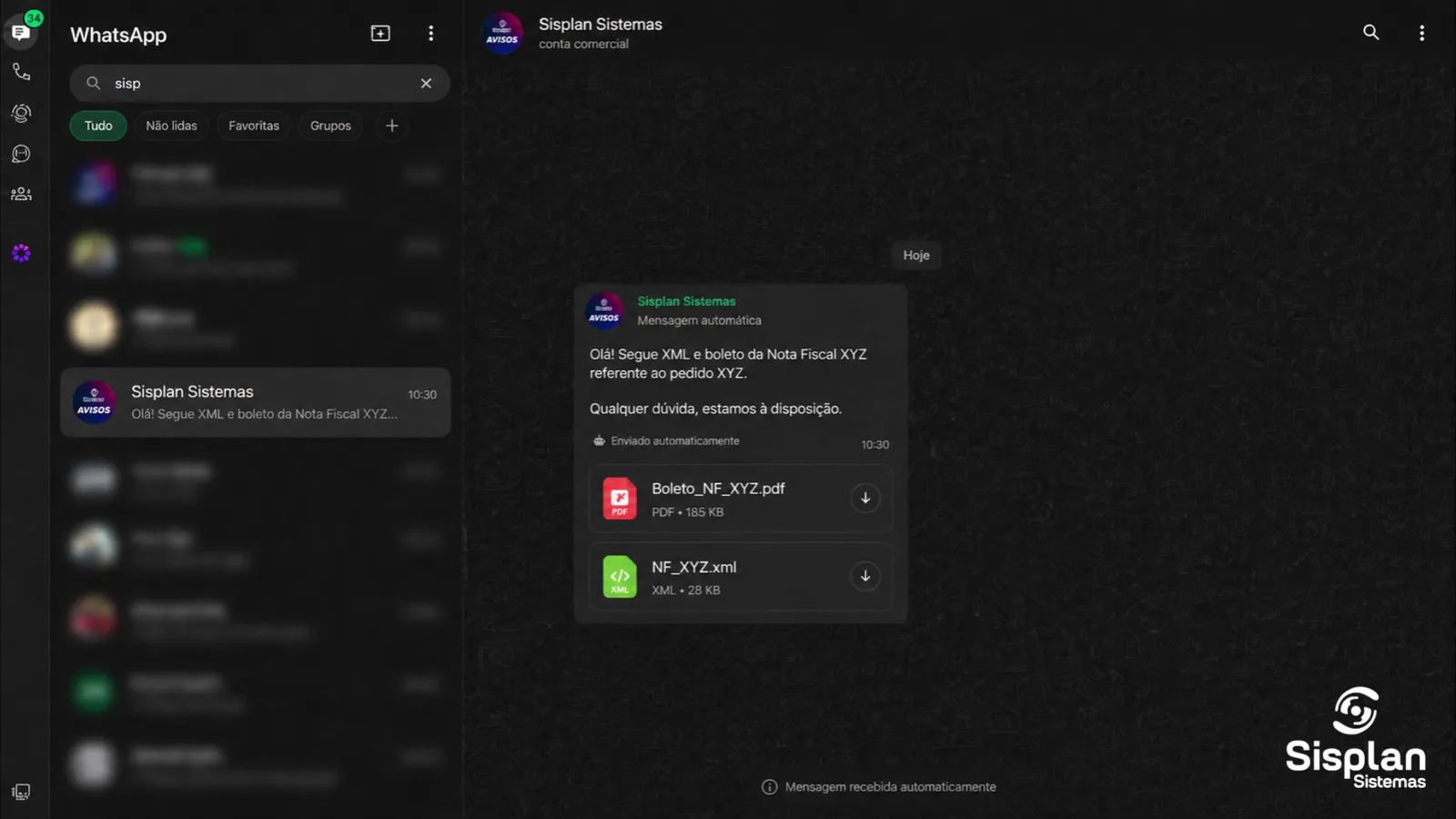Open the Channels icon in the sidebar
Image resolution: width=1456 pixels, height=819 pixels.
[x=21, y=154]
